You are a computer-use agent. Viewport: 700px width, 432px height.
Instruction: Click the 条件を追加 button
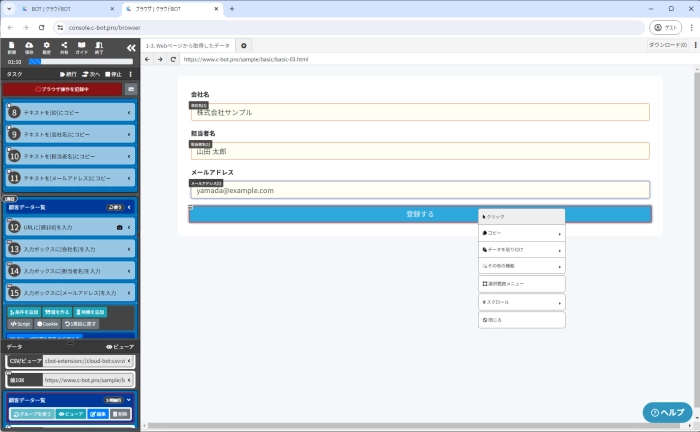(24, 312)
